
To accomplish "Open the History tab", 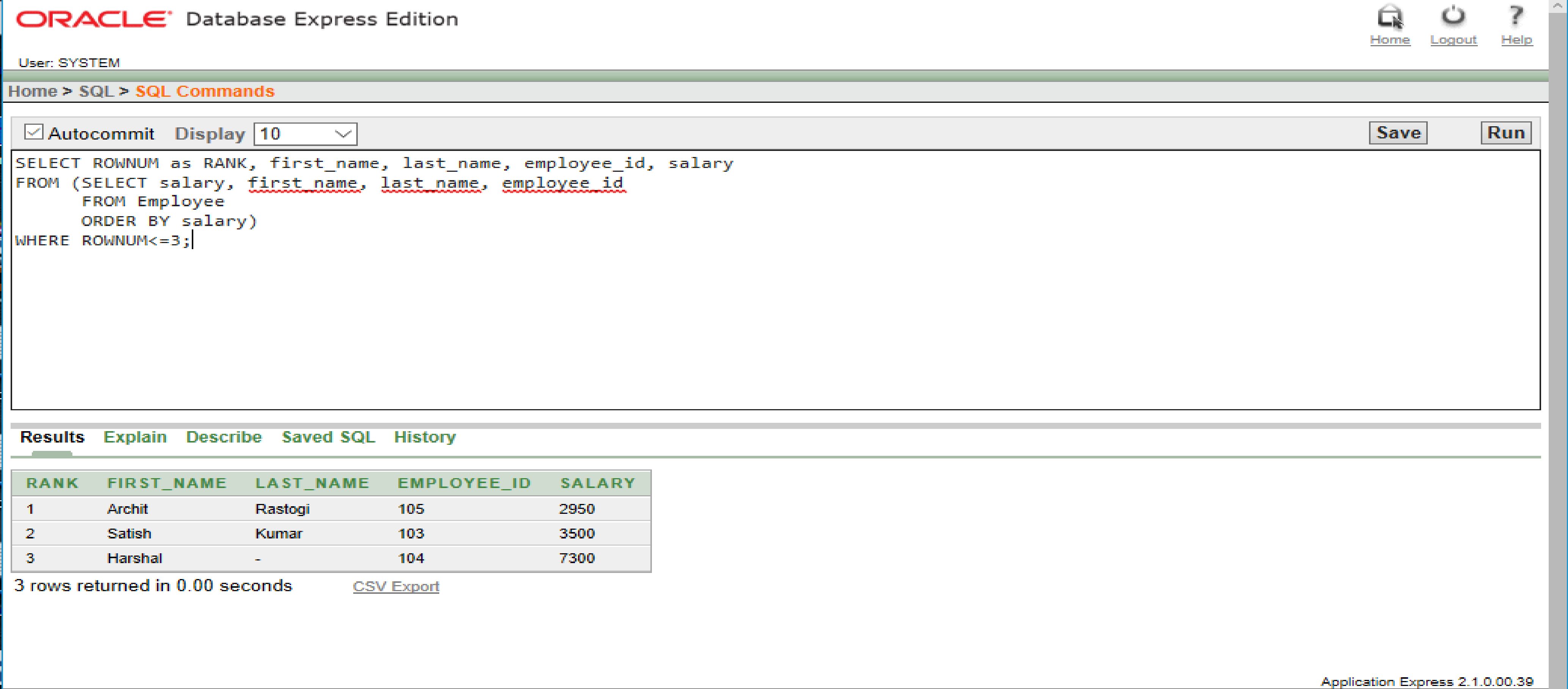I will 424,437.
